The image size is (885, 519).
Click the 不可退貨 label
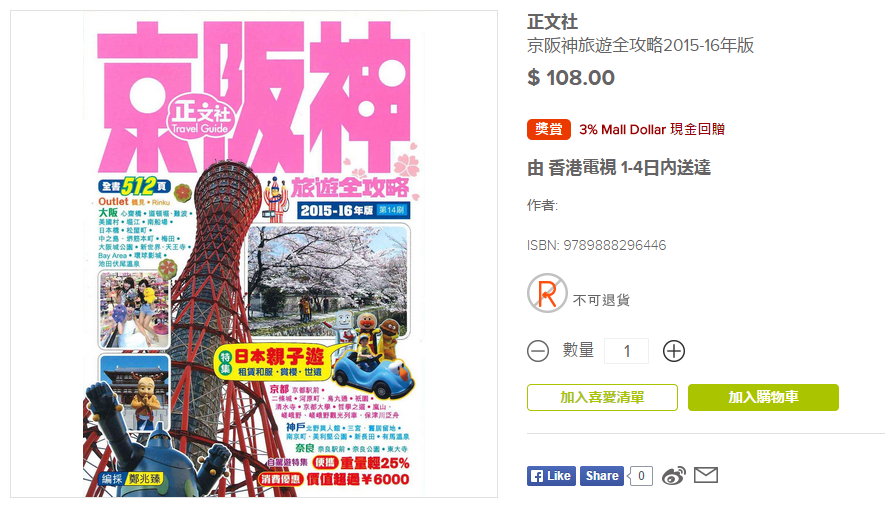(601, 300)
